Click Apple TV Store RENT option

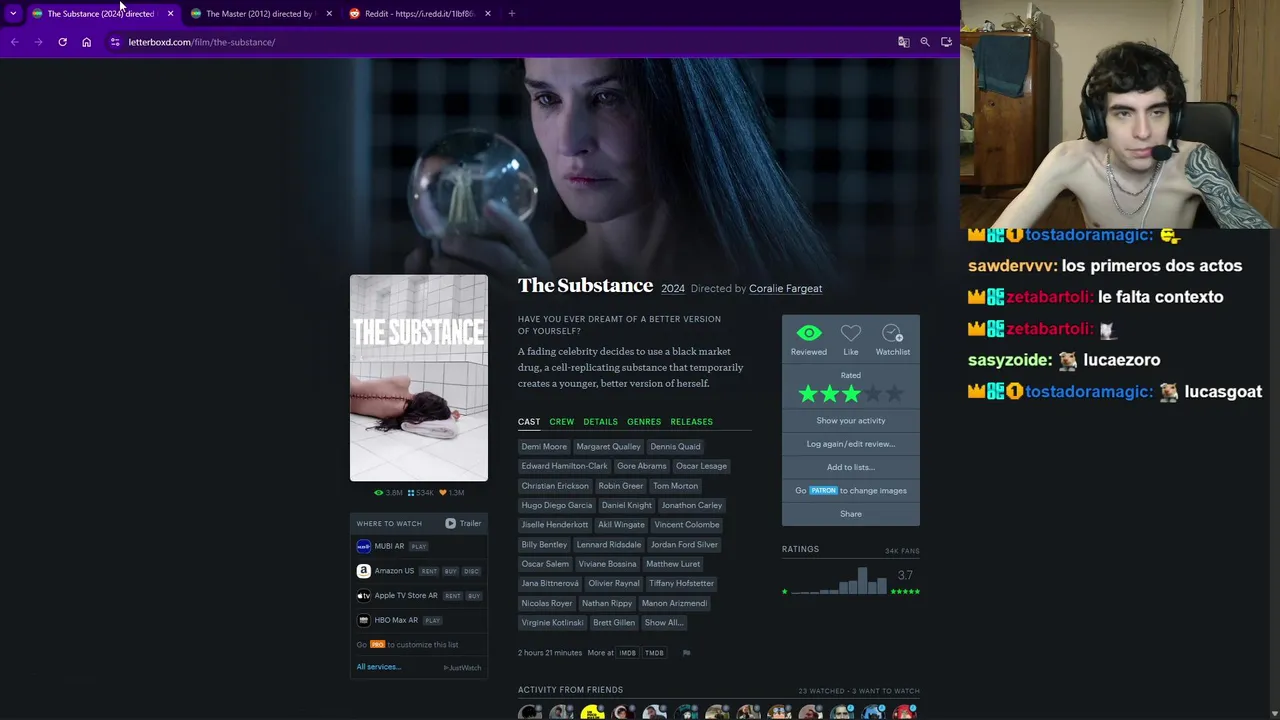coord(452,596)
